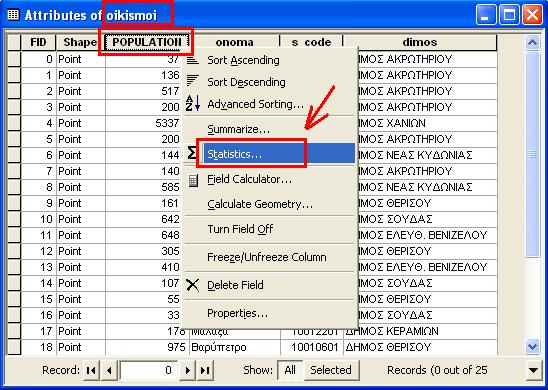
Task: Click the Sort Descending icon
Action: (x=193, y=81)
